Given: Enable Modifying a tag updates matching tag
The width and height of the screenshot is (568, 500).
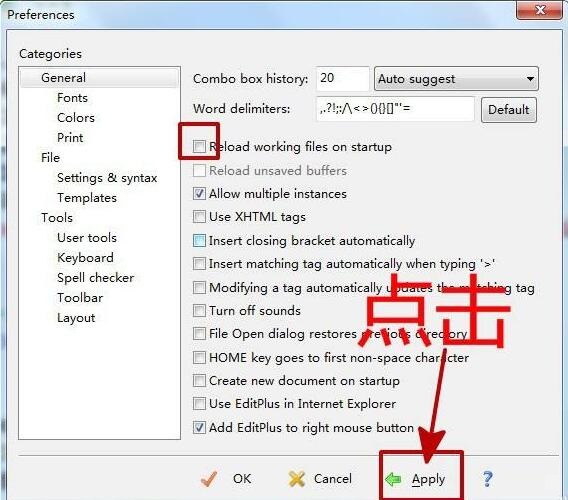Looking at the screenshot, I should 199,288.
